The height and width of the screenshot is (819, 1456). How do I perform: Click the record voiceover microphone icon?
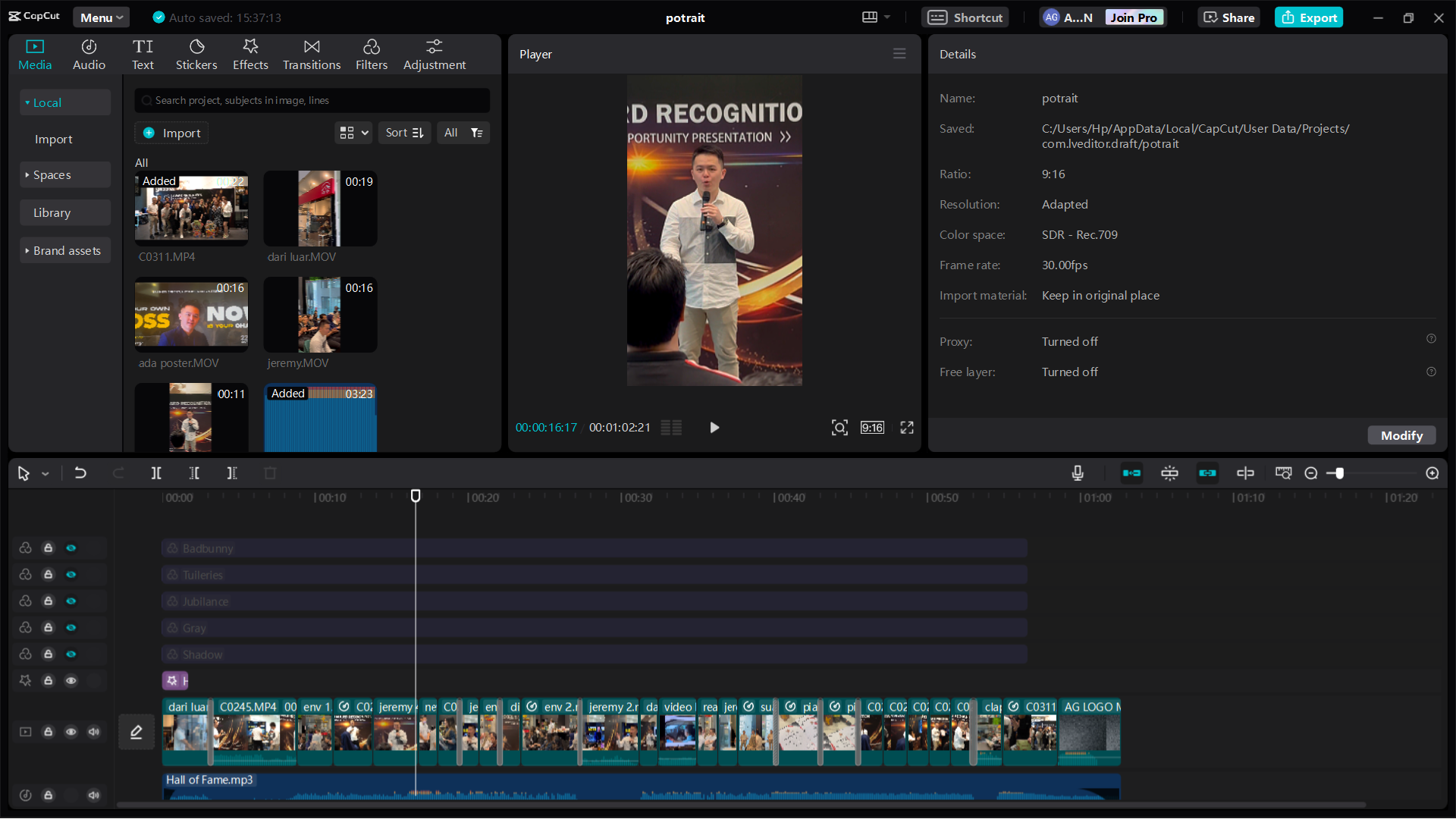(x=1078, y=473)
